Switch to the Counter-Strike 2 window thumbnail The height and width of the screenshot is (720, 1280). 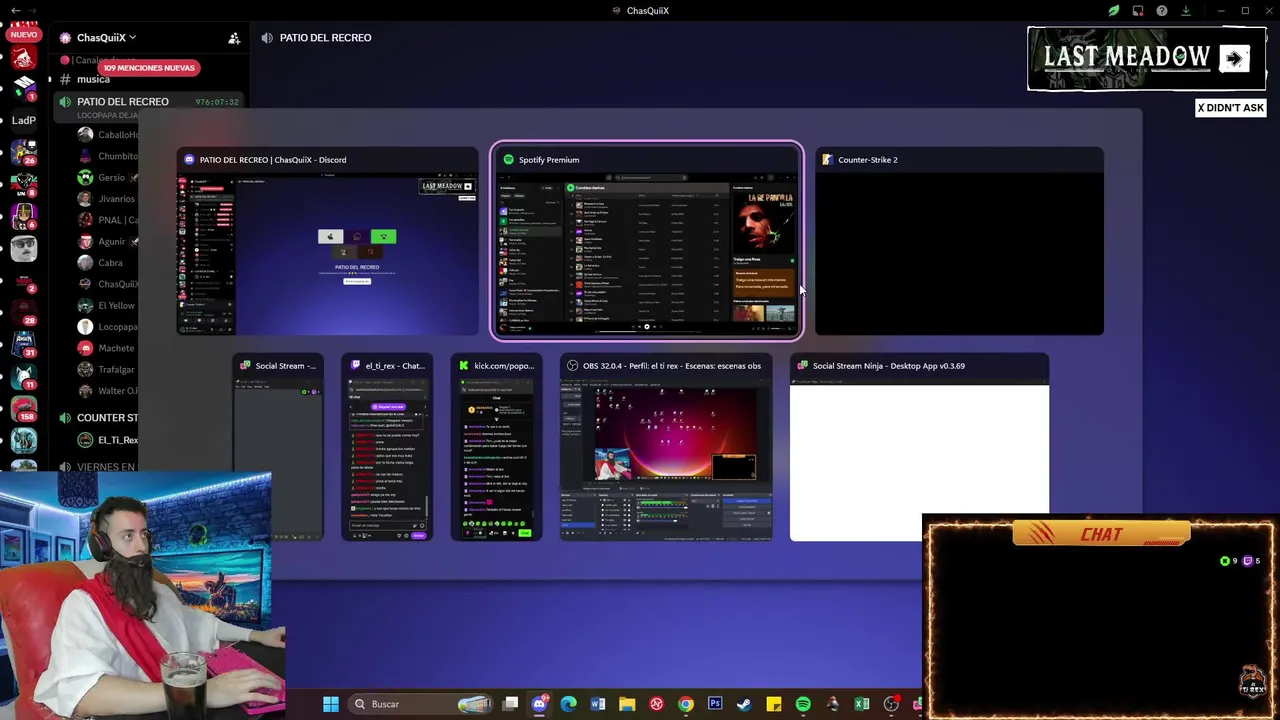pos(959,241)
